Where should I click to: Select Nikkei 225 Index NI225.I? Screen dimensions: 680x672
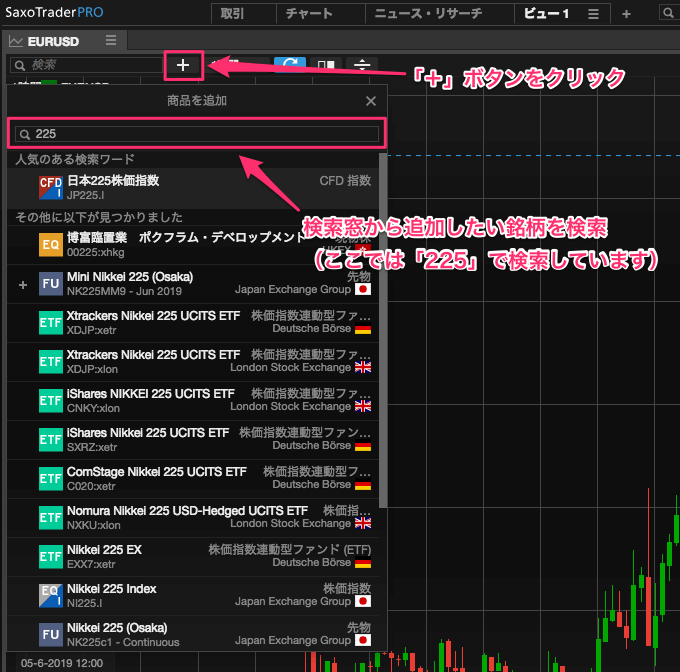193,596
